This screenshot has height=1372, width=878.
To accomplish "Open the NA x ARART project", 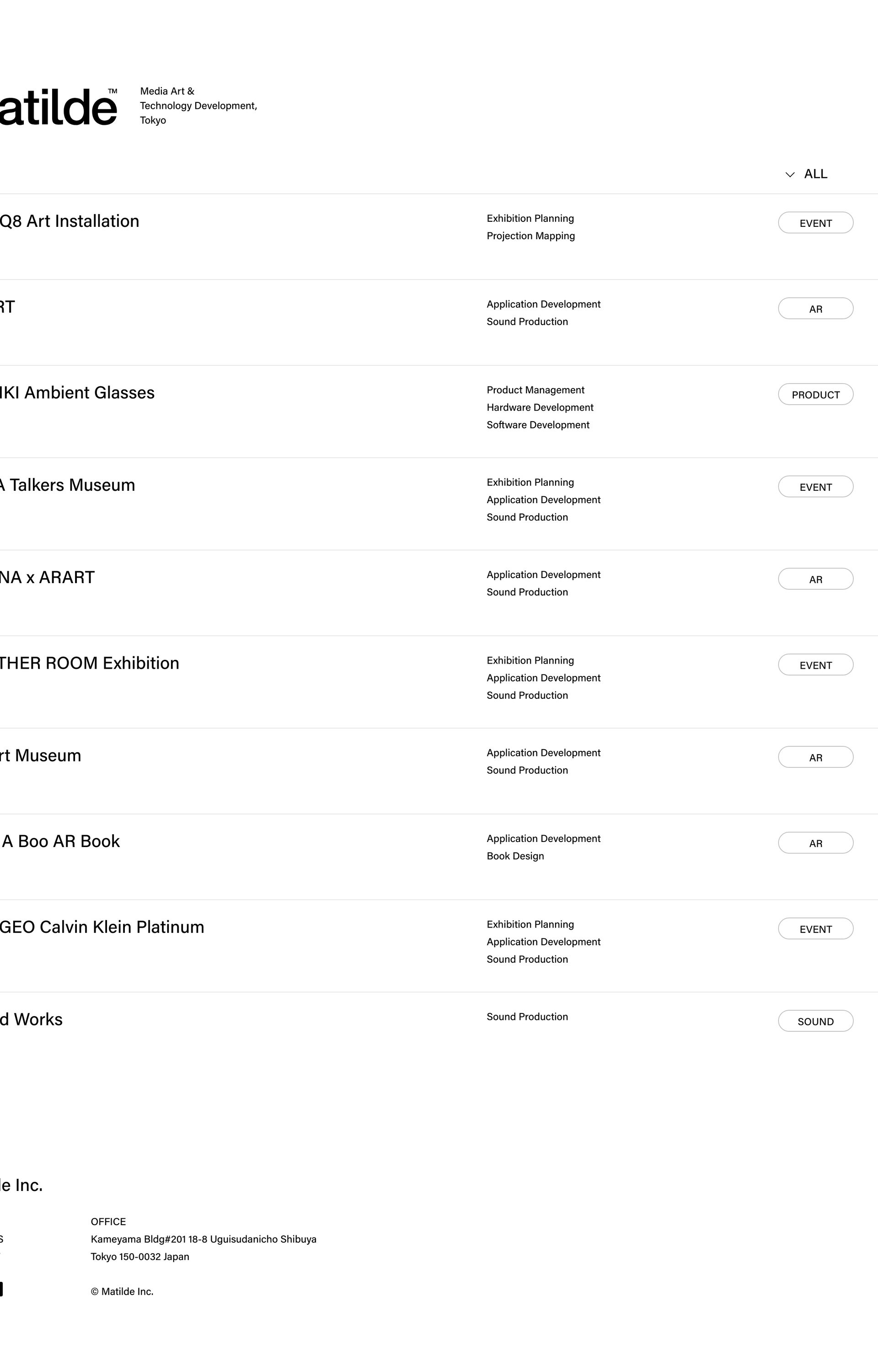I will tap(47, 578).
